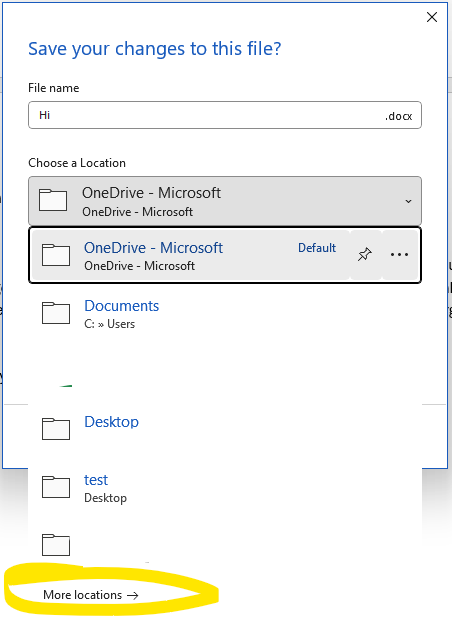This screenshot has height=617, width=452.
Task: Click the Desktop folder icon
Action: (x=56, y=429)
